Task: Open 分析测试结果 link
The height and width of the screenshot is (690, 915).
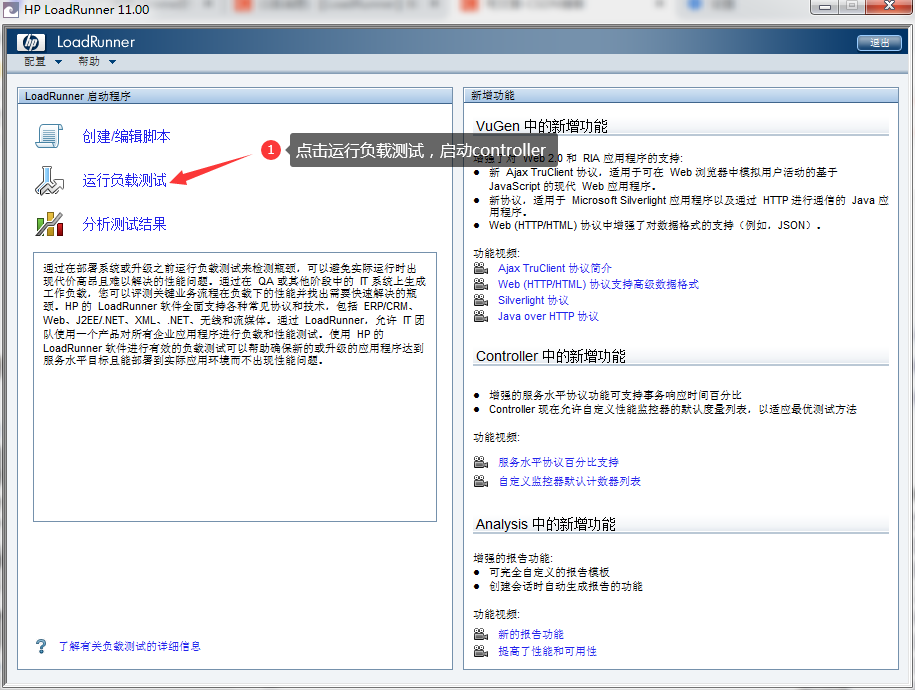Action: tap(124, 224)
